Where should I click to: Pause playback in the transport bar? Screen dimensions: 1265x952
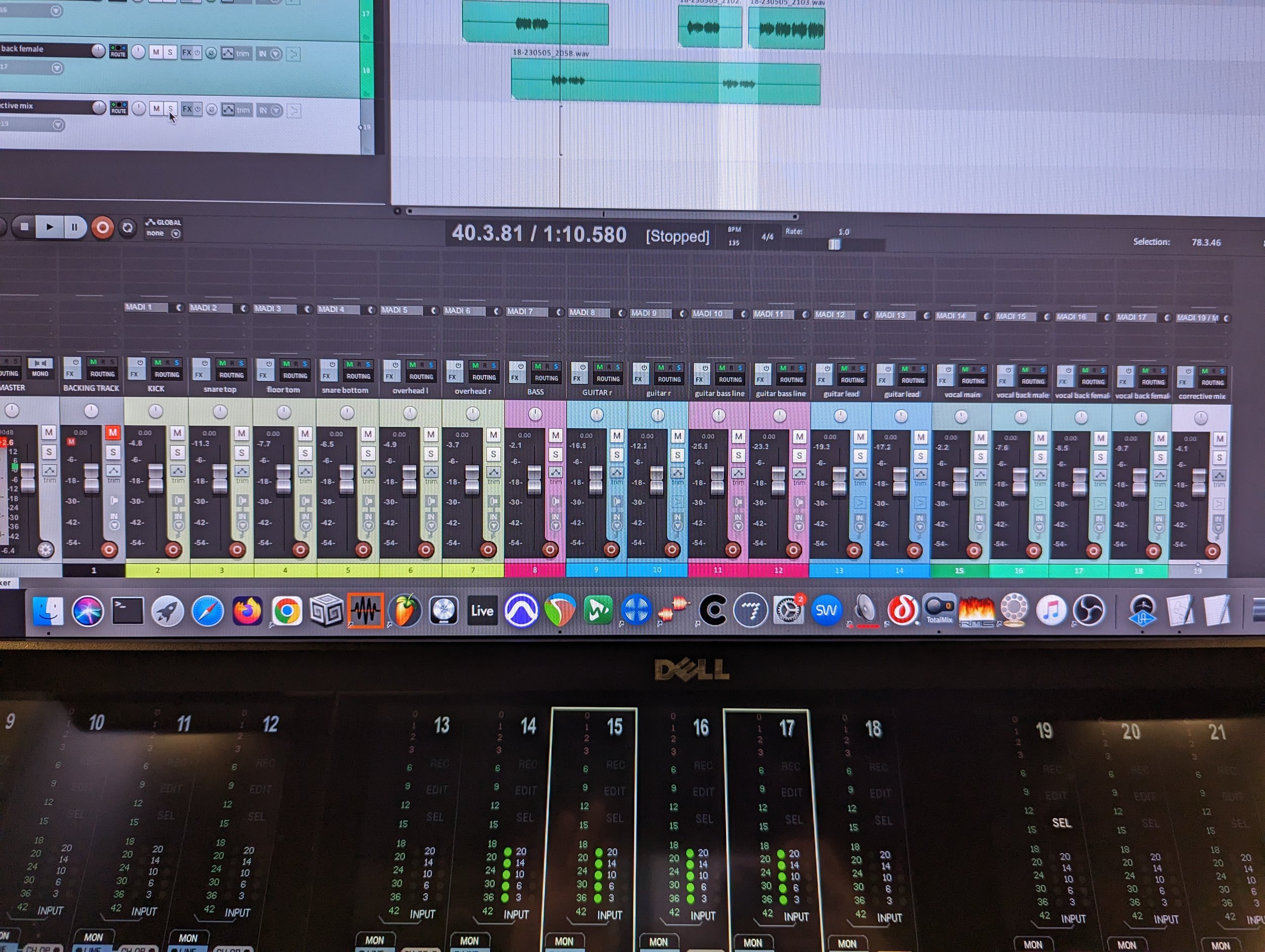74,228
